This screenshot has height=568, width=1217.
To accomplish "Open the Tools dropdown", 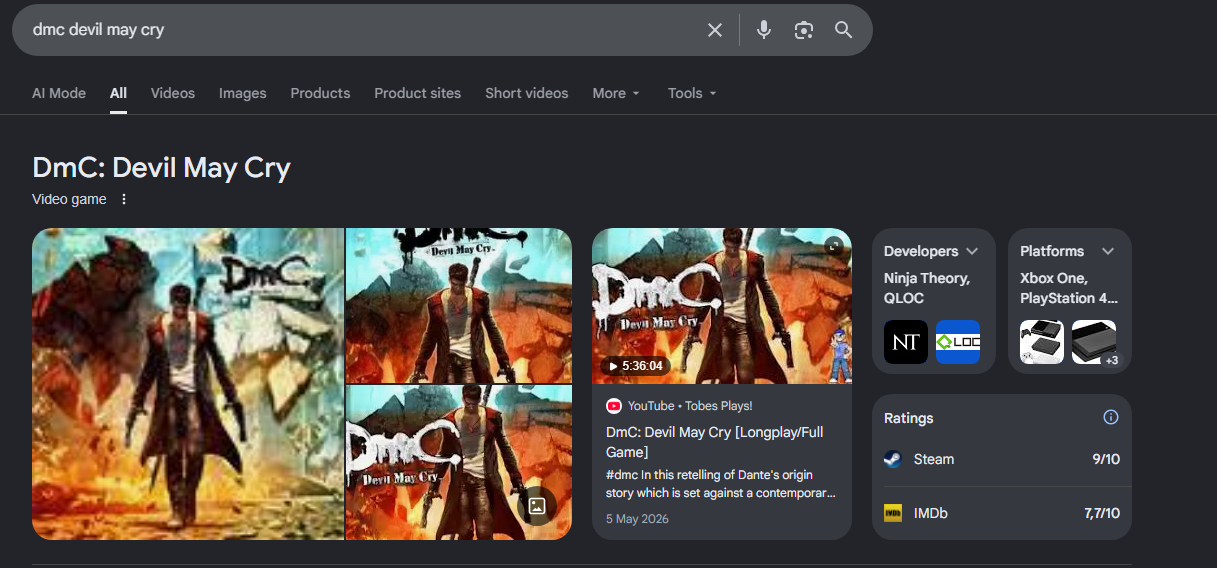I will click(x=692, y=93).
